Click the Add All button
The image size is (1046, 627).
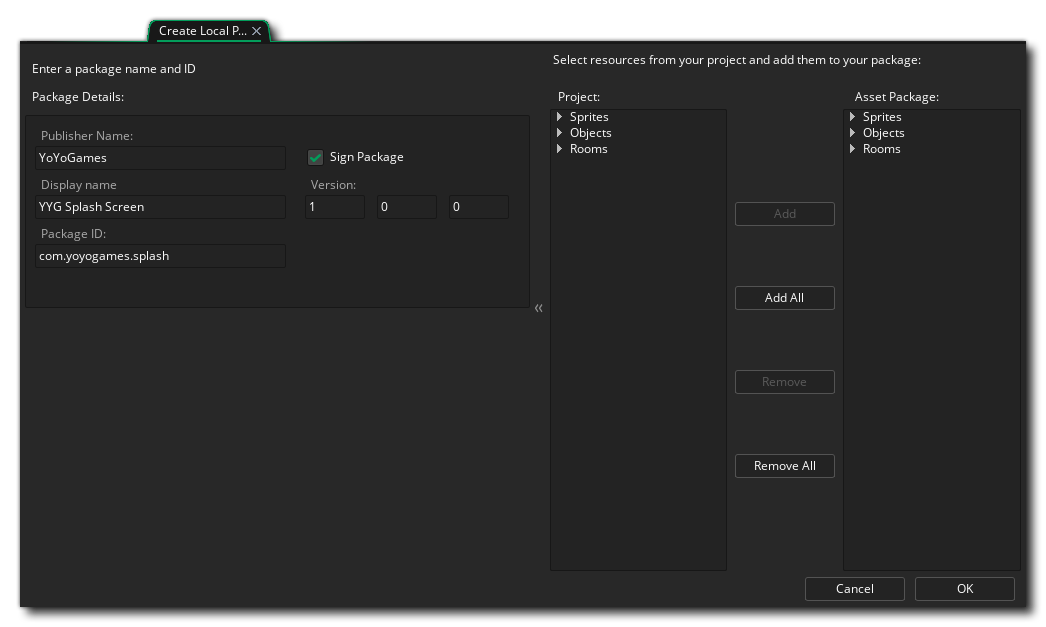point(784,297)
